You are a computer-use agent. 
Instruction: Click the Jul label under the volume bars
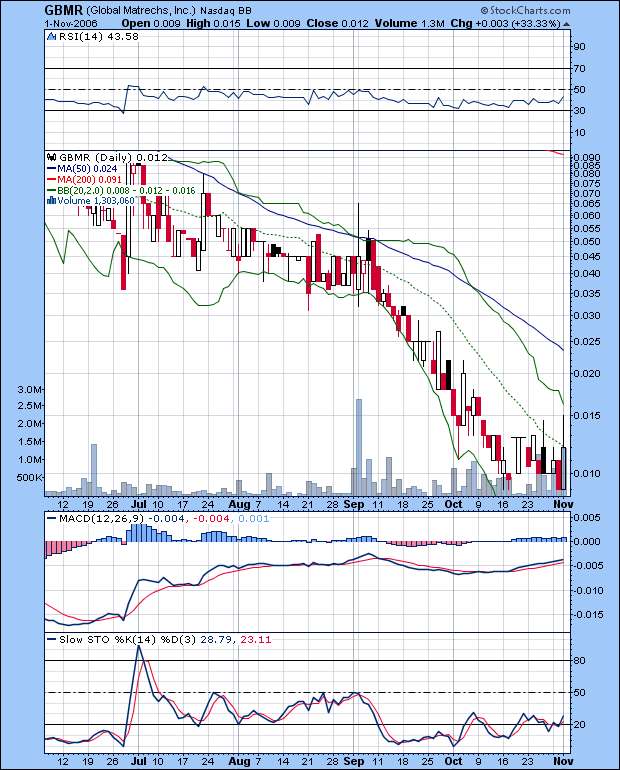pyautogui.click(x=139, y=504)
